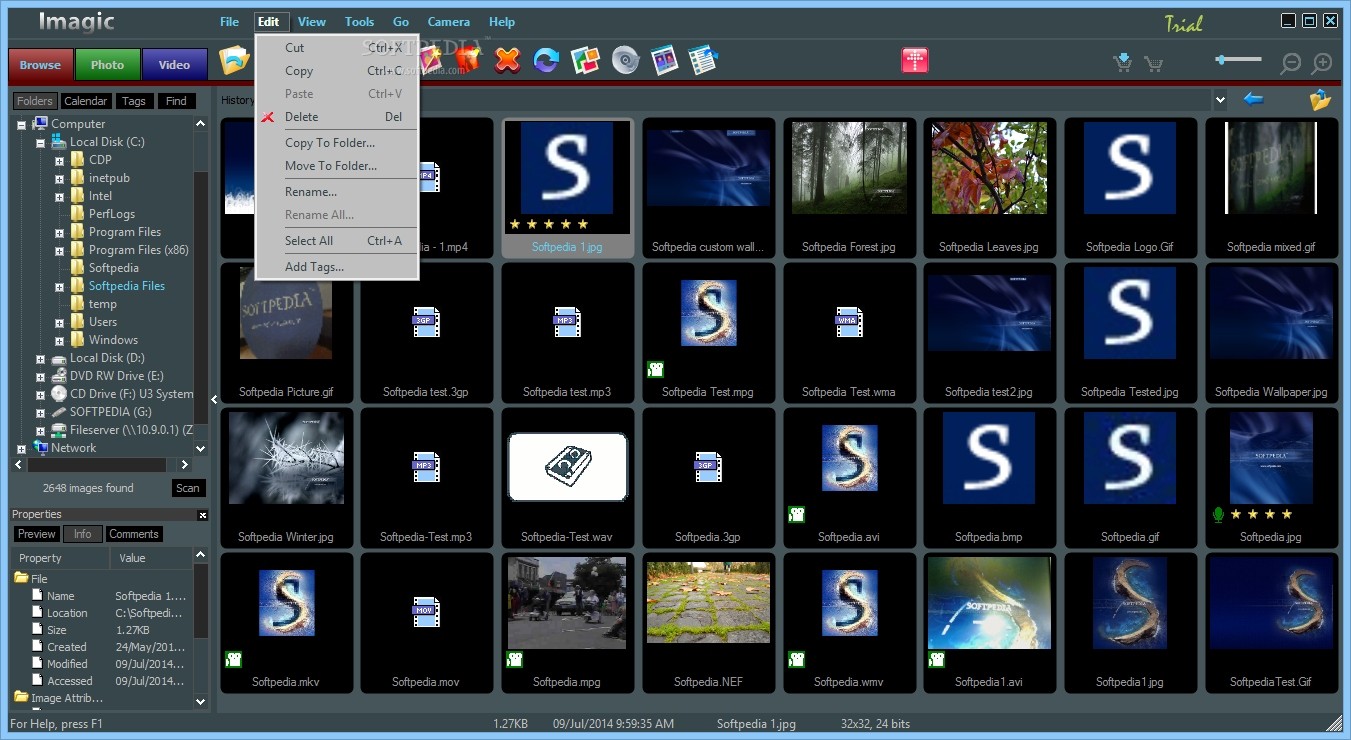Collapse the sidebar with the left arrow handle
1351x740 pixels.
tap(214, 400)
